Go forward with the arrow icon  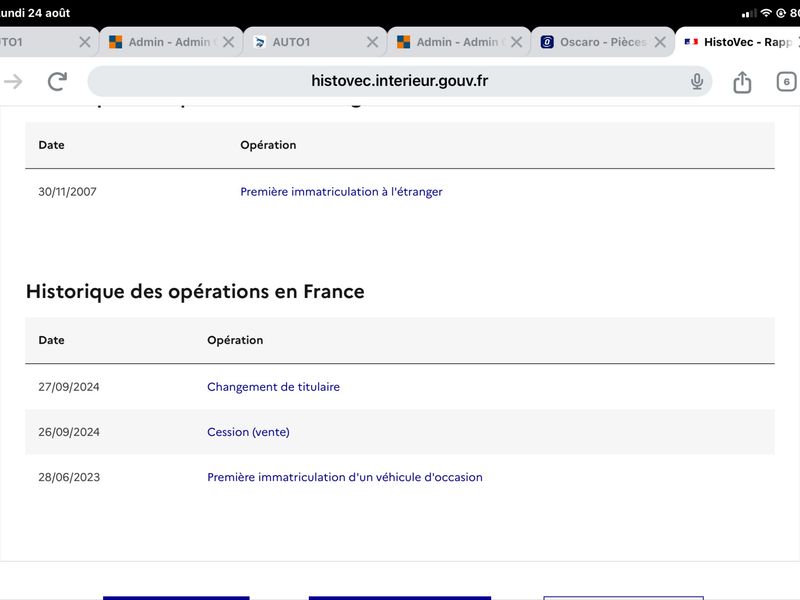pyautogui.click(x=13, y=81)
